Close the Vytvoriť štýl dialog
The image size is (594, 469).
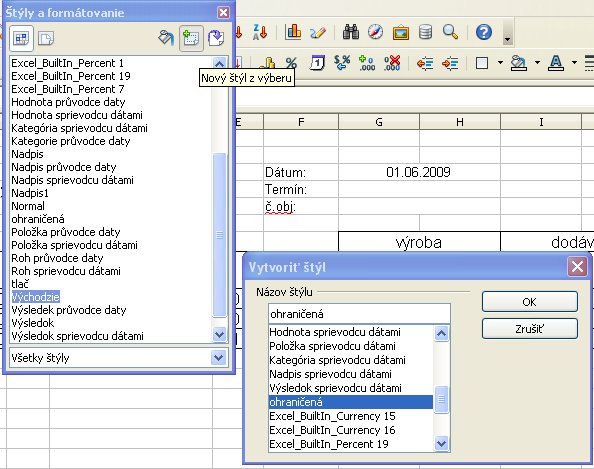pos(577,267)
